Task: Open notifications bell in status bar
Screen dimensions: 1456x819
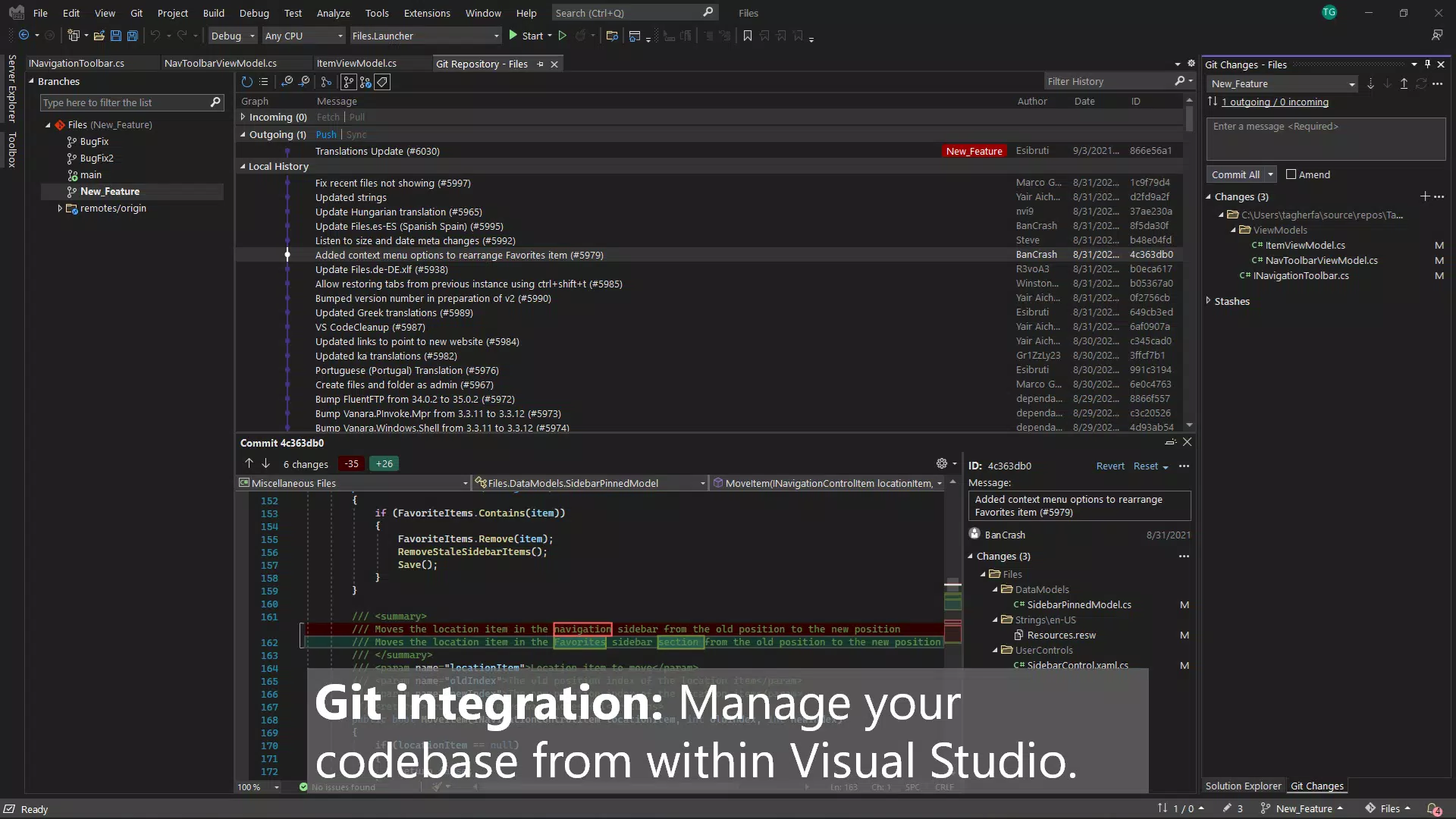Action: [x=1434, y=808]
